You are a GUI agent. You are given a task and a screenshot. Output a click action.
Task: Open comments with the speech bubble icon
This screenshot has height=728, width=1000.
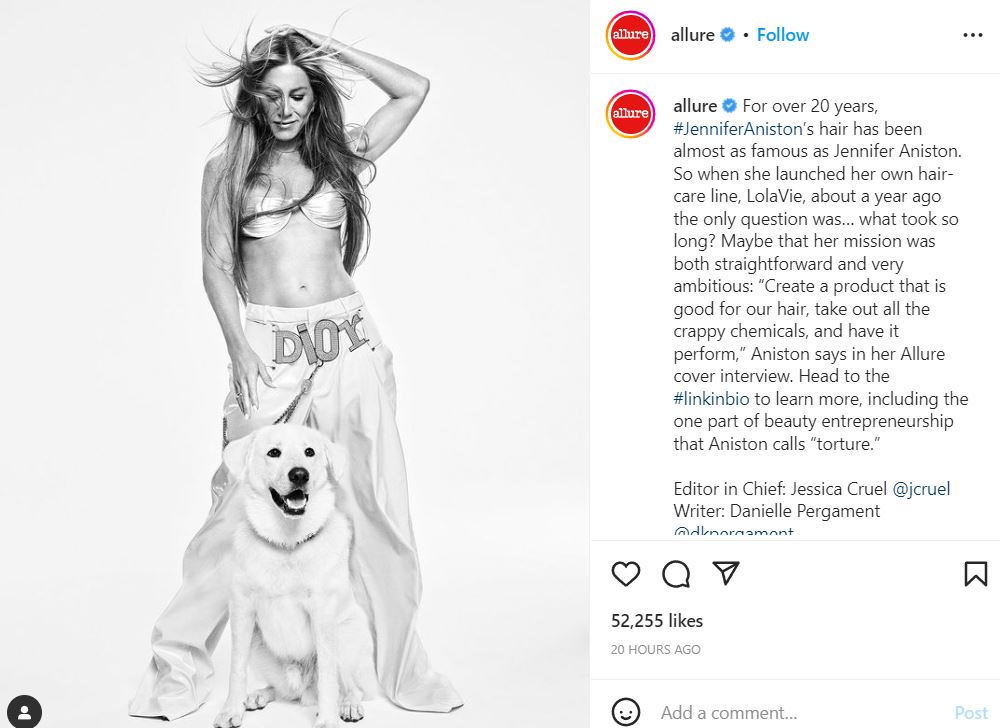676,574
